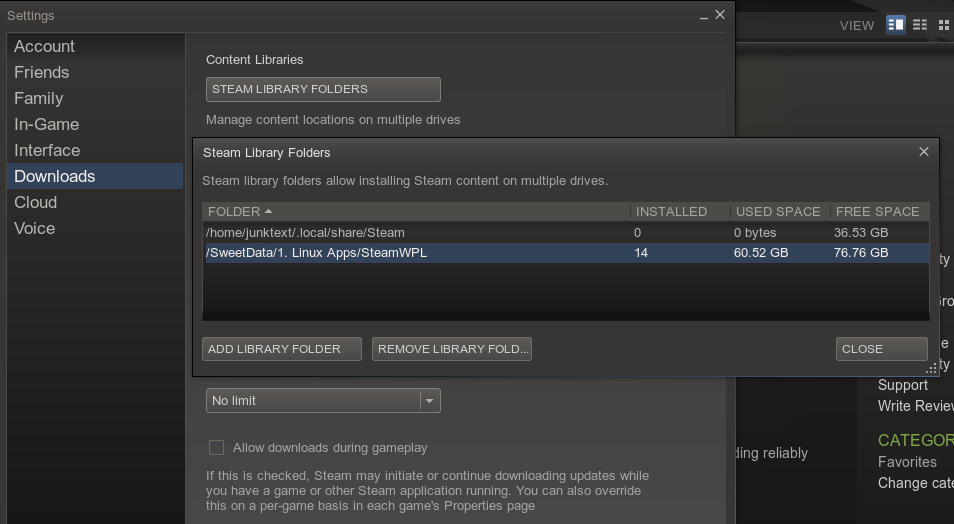This screenshot has height=524, width=954.
Task: Select /home/junktext/.local/share/Steam folder row
Action: 566,232
